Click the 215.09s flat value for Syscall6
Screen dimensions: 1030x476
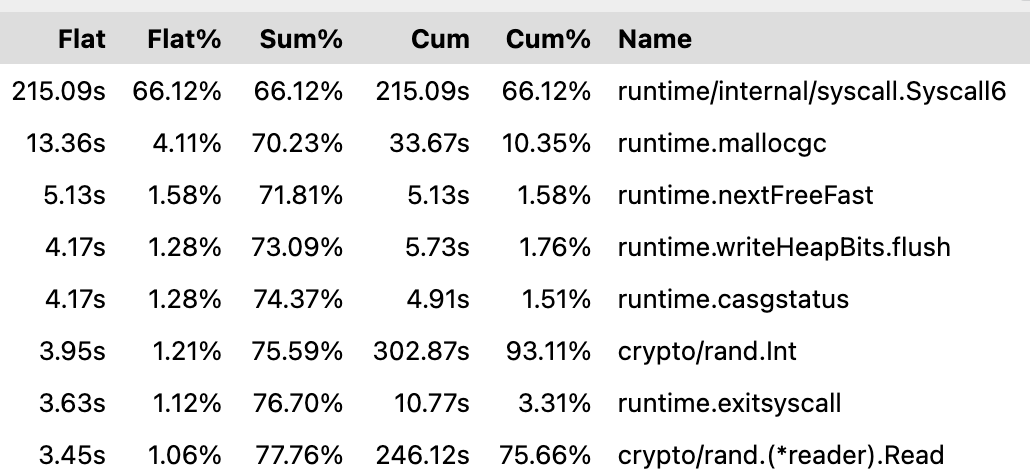point(58,91)
